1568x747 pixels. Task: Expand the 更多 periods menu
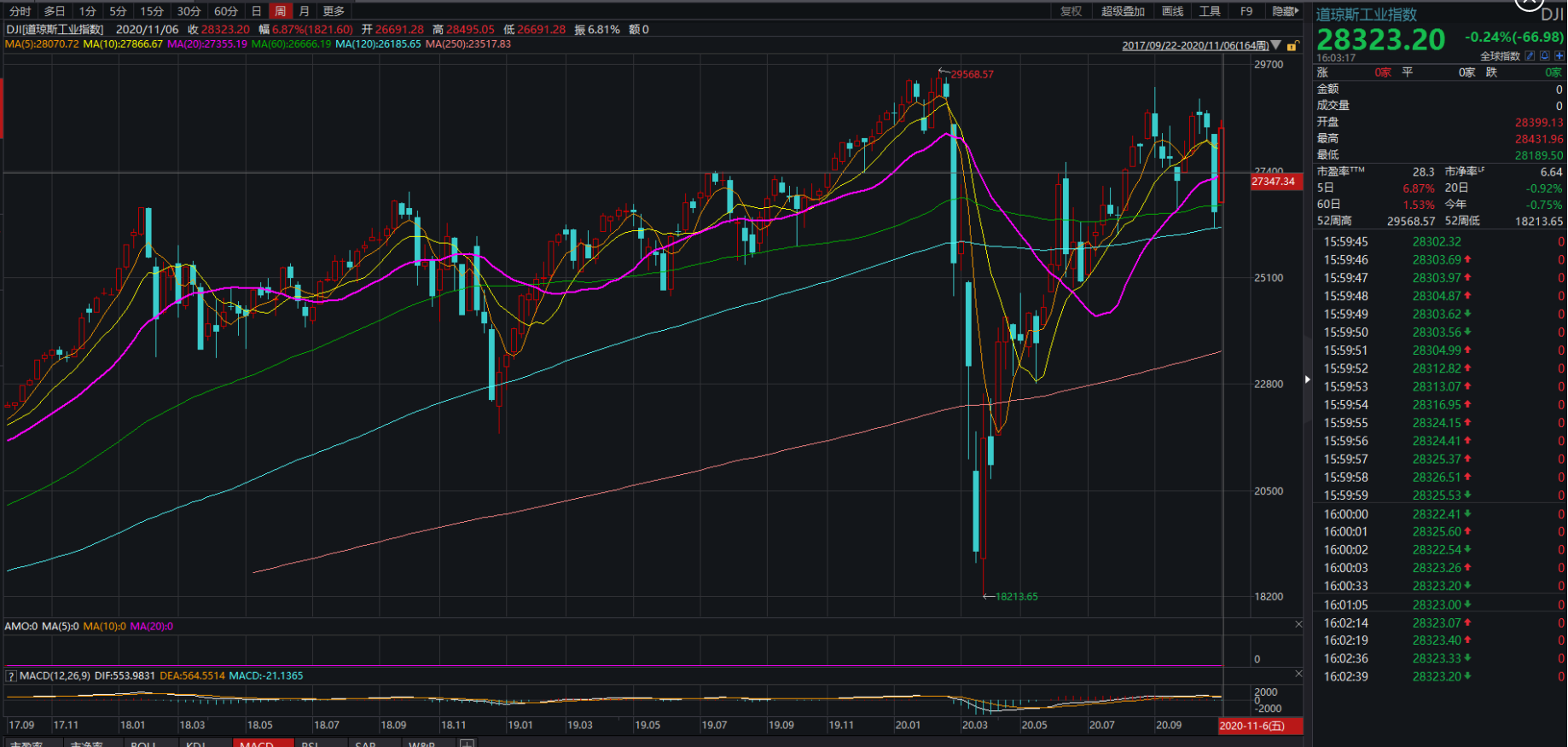[x=334, y=11]
